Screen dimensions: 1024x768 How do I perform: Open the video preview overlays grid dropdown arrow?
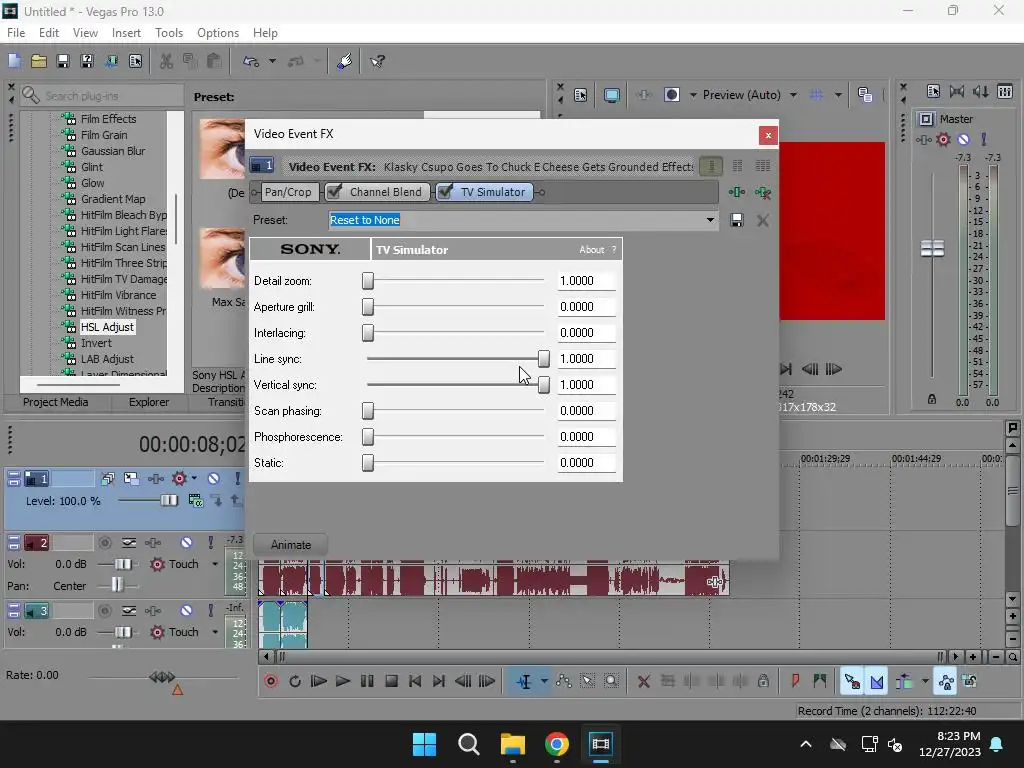(838, 95)
